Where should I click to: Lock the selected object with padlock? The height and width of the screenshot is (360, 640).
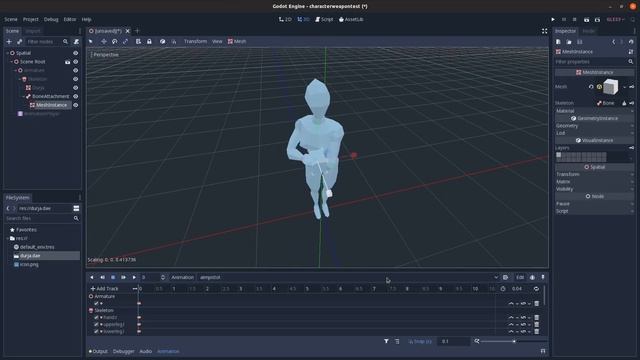click(149, 41)
